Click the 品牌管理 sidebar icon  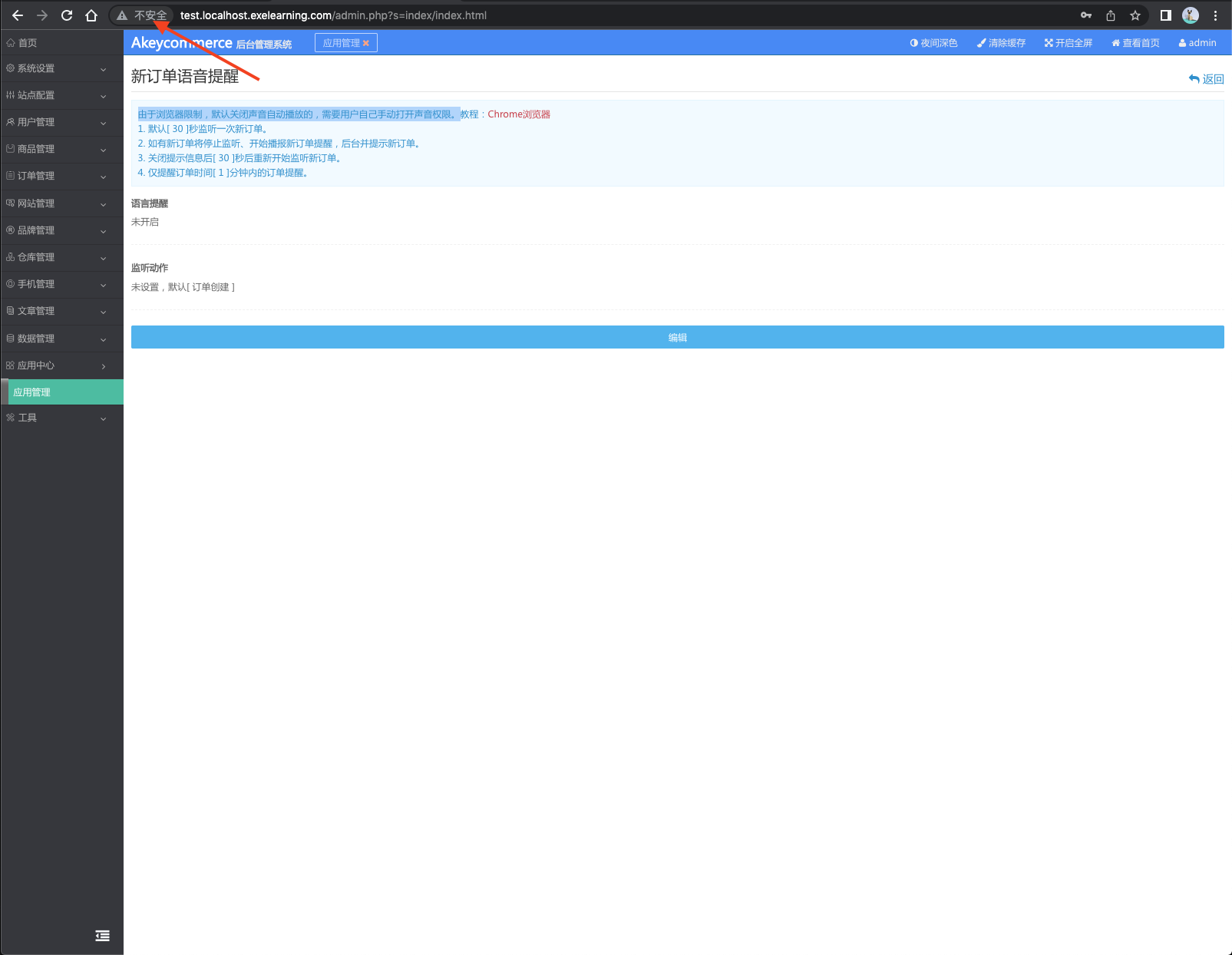pos(10,230)
